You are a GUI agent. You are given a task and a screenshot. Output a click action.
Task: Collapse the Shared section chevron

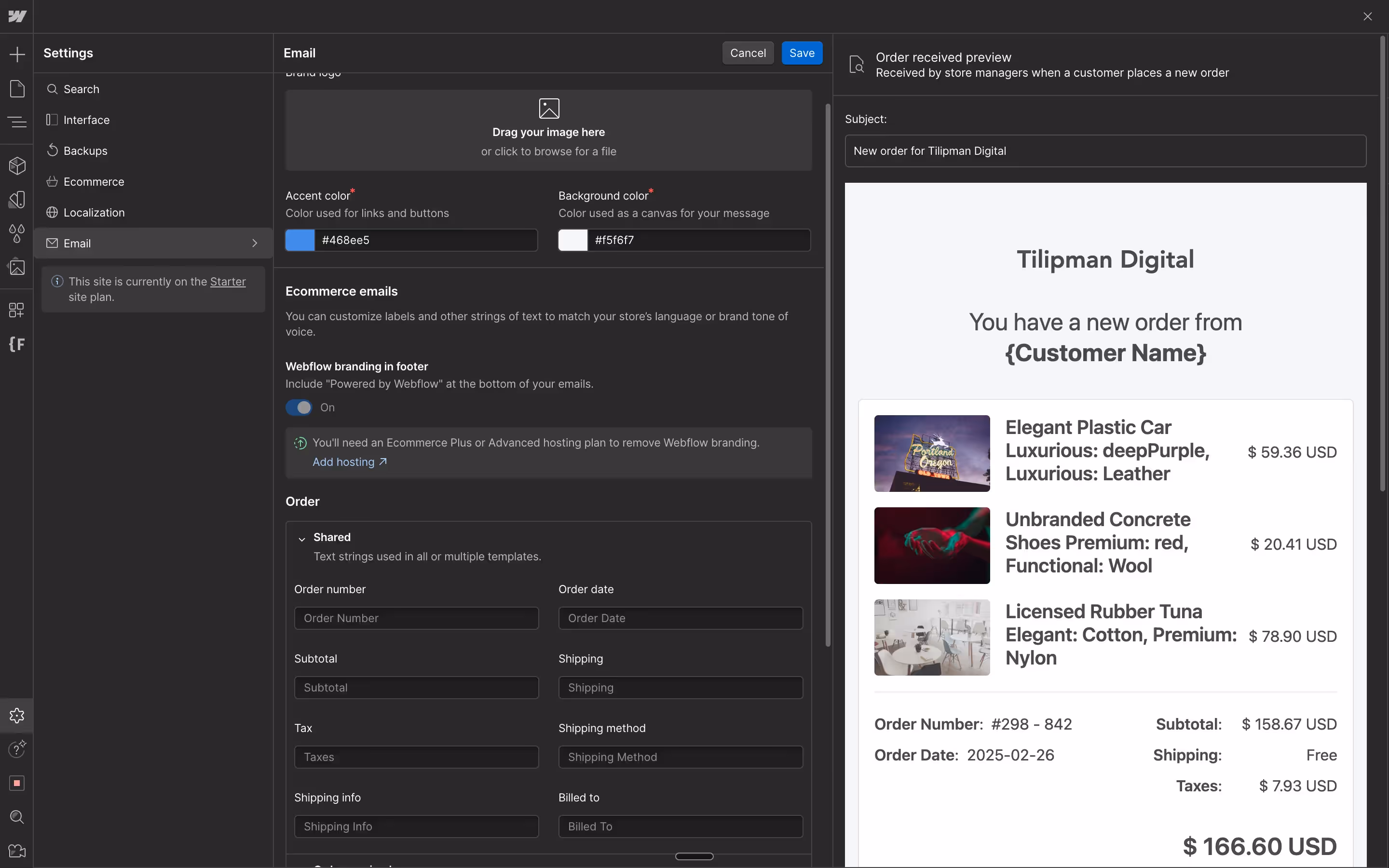point(302,539)
